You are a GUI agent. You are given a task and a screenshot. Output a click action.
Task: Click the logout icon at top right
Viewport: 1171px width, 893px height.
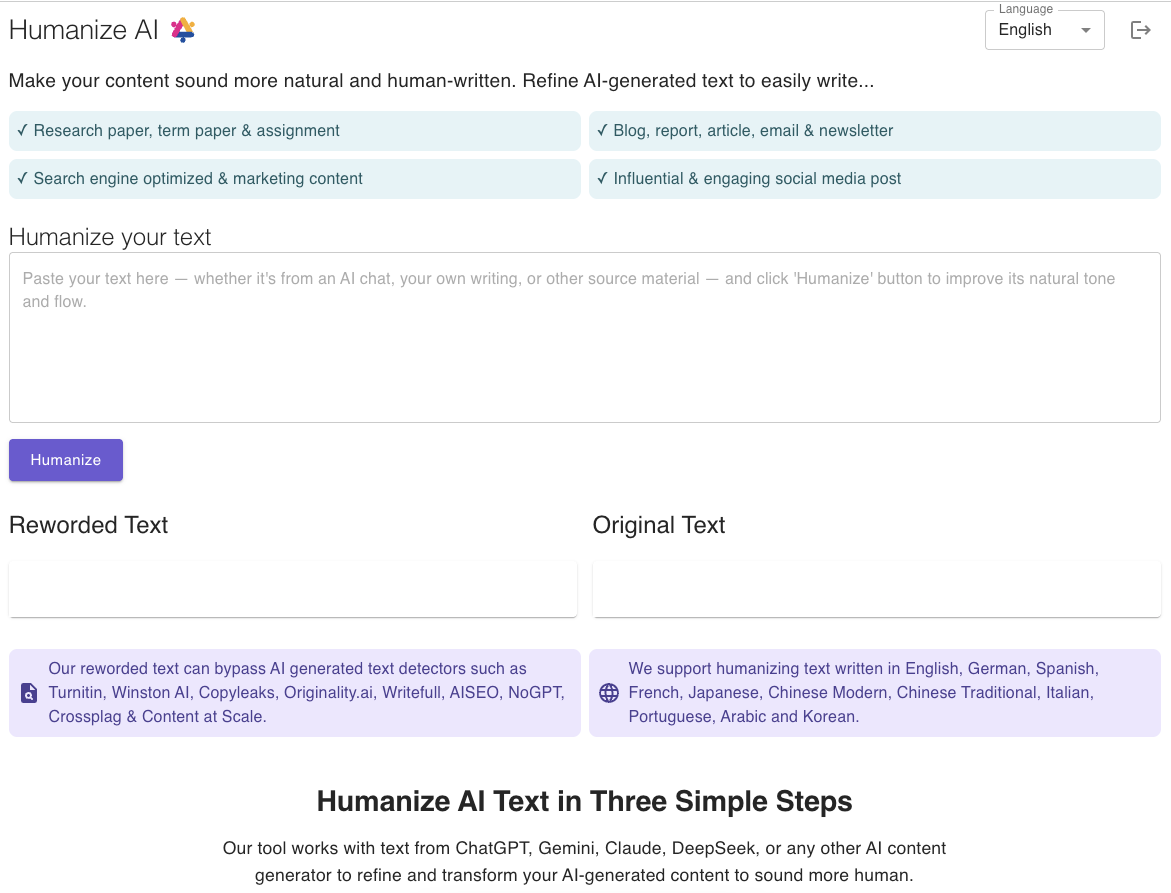tap(1140, 30)
